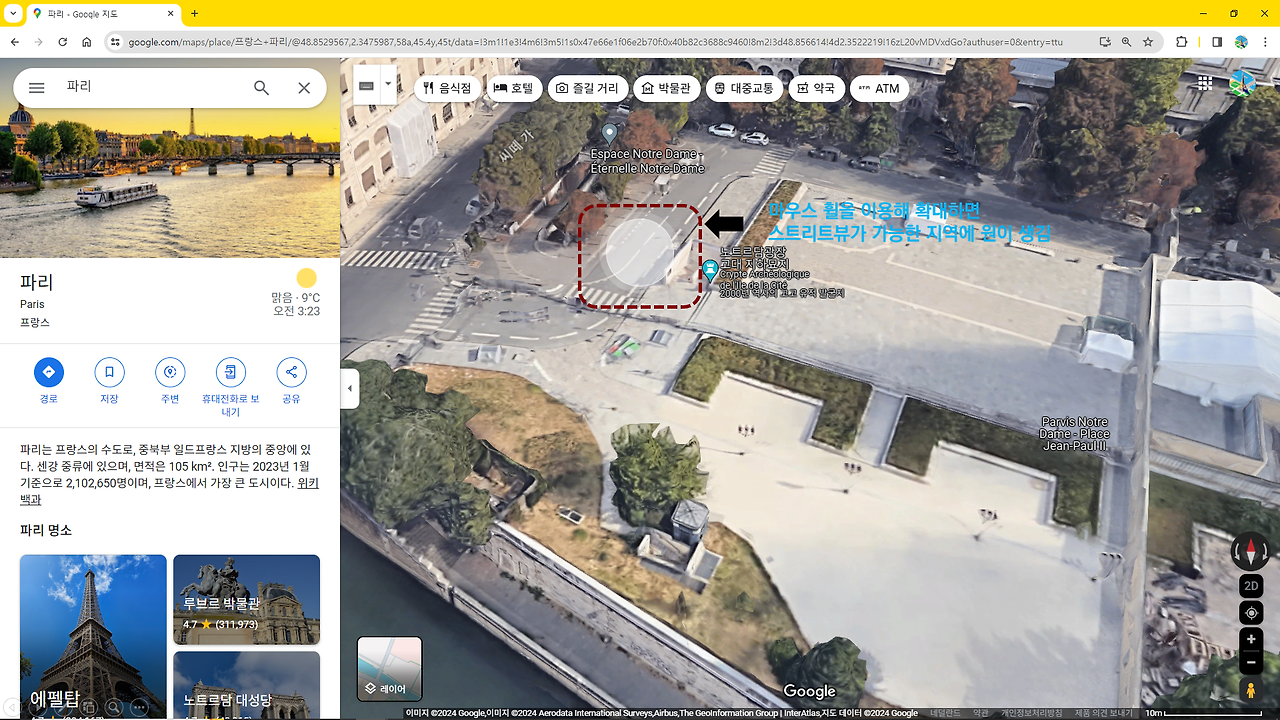
Task: Click the install app icon in address bar
Action: click(x=1104, y=42)
